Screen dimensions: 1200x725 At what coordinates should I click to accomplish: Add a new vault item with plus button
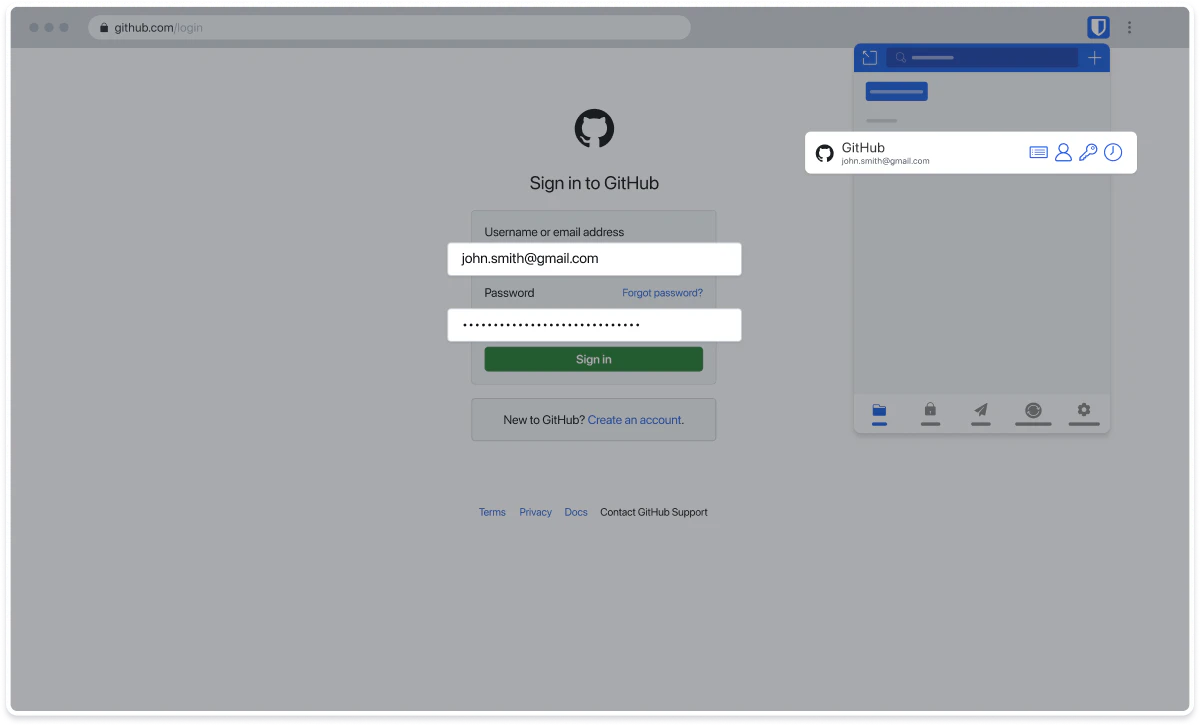pyautogui.click(x=1093, y=57)
